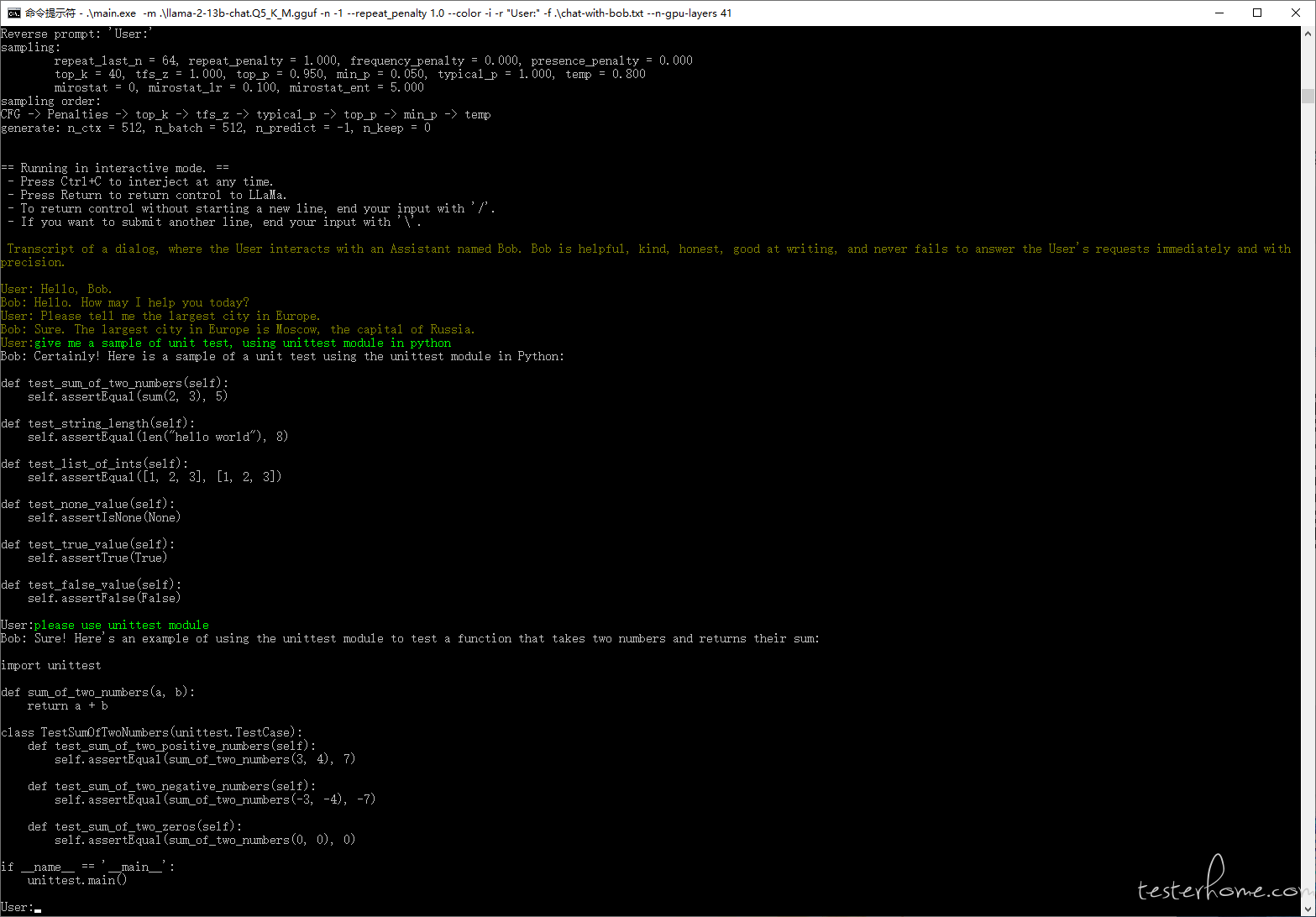Click the 'Reverse prompt' line at top
Image resolution: width=1316 pixels, height=917 pixels.
pyautogui.click(x=76, y=34)
